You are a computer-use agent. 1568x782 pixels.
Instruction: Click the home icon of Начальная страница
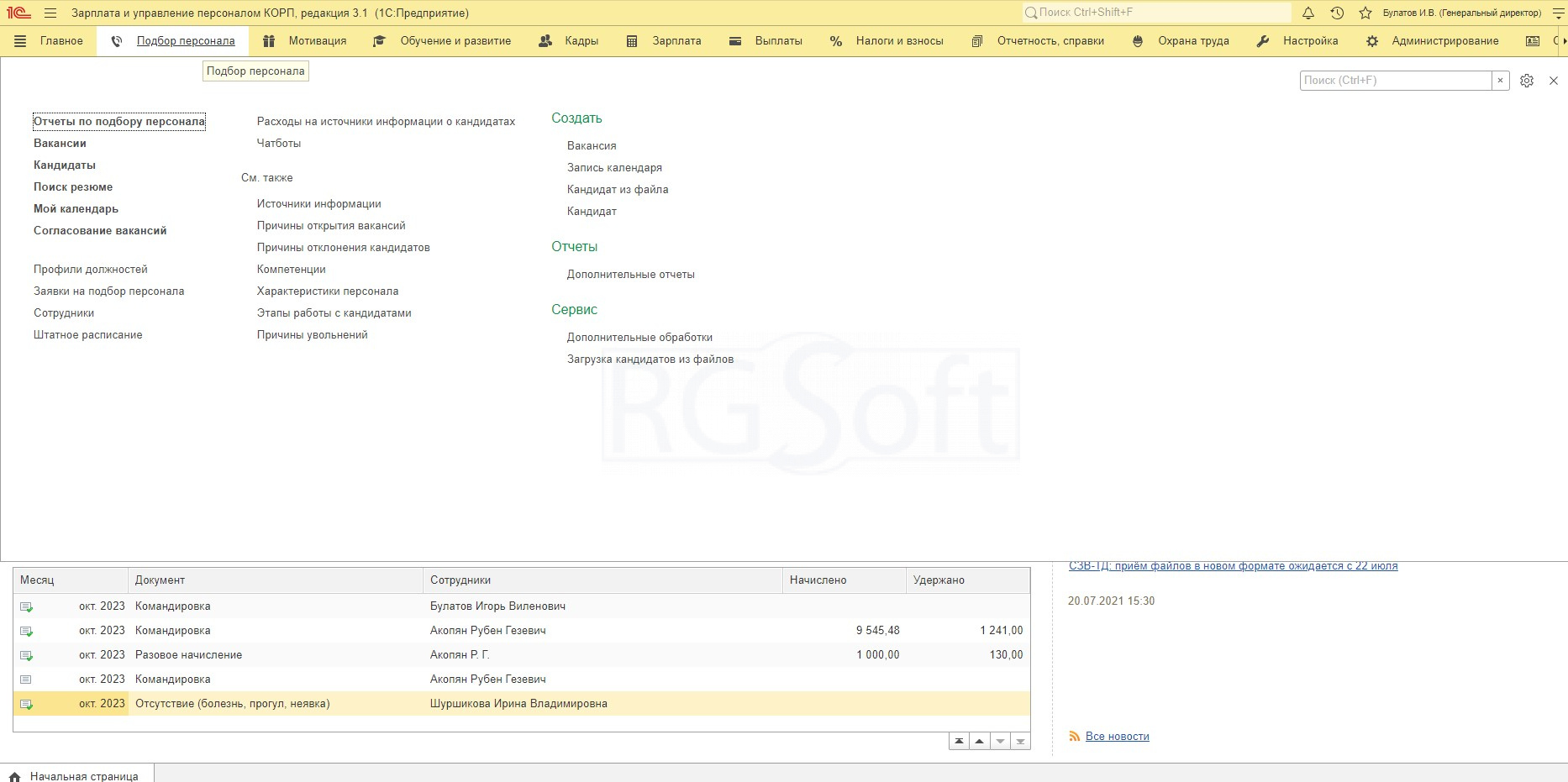point(14,777)
